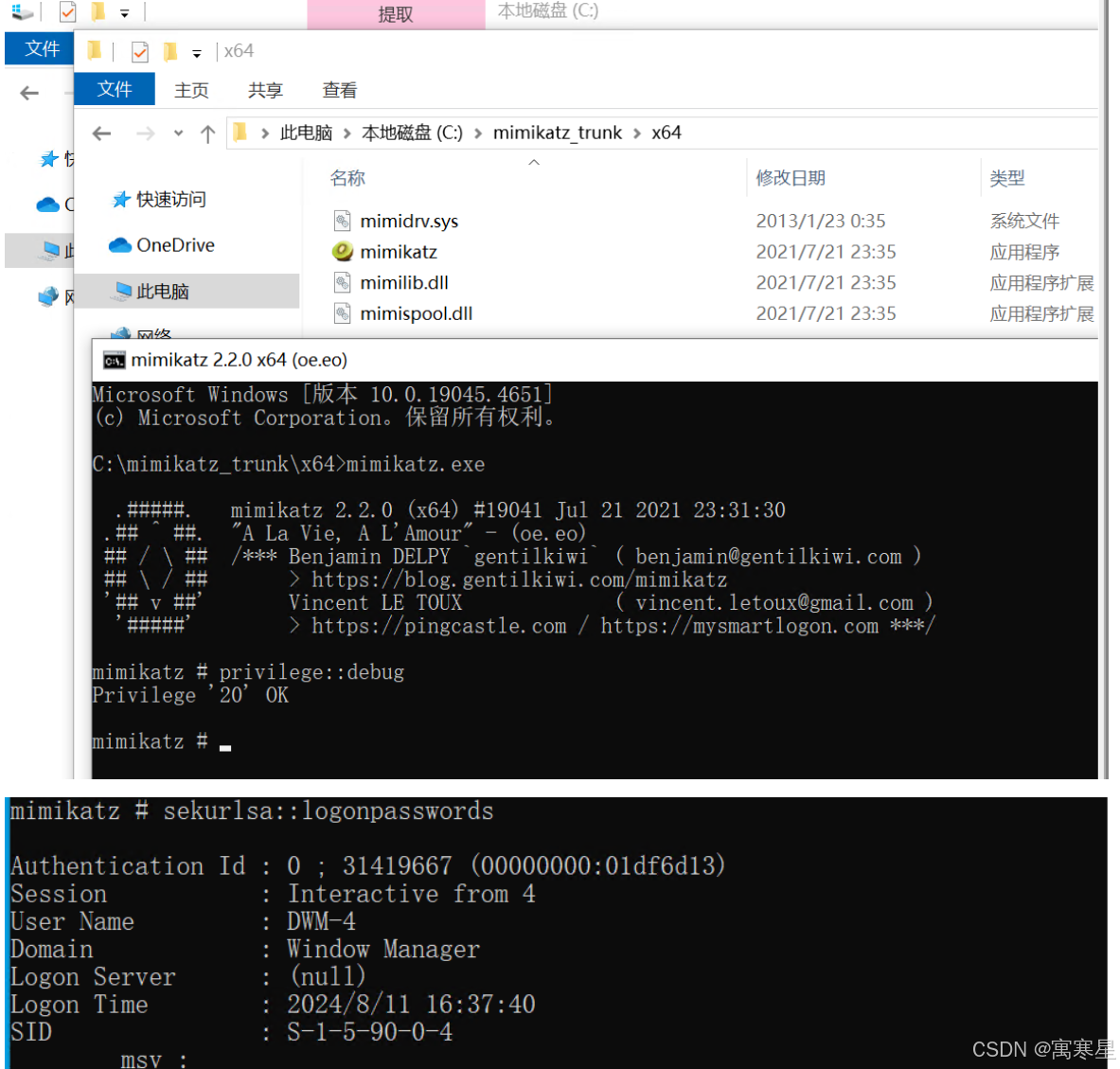Click the forward arrow in x64 window
1120x1069 pixels.
[145, 133]
